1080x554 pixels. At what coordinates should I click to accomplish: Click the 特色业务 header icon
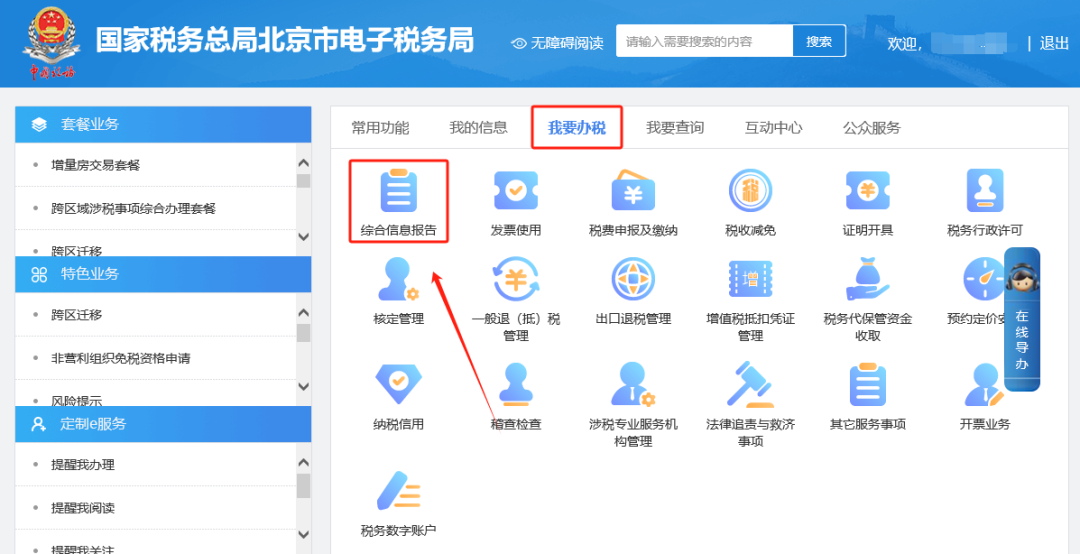point(39,274)
